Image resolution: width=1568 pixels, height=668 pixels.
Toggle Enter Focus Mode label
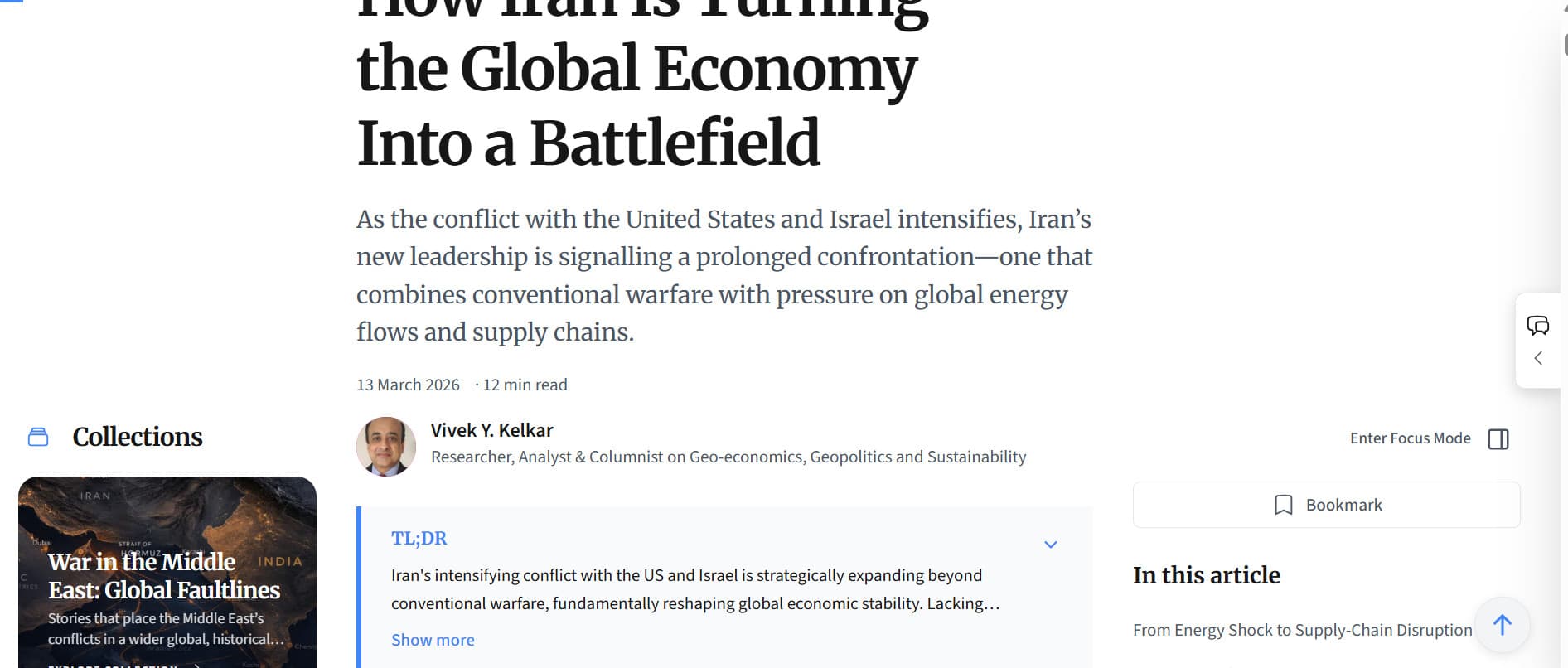click(x=1410, y=438)
